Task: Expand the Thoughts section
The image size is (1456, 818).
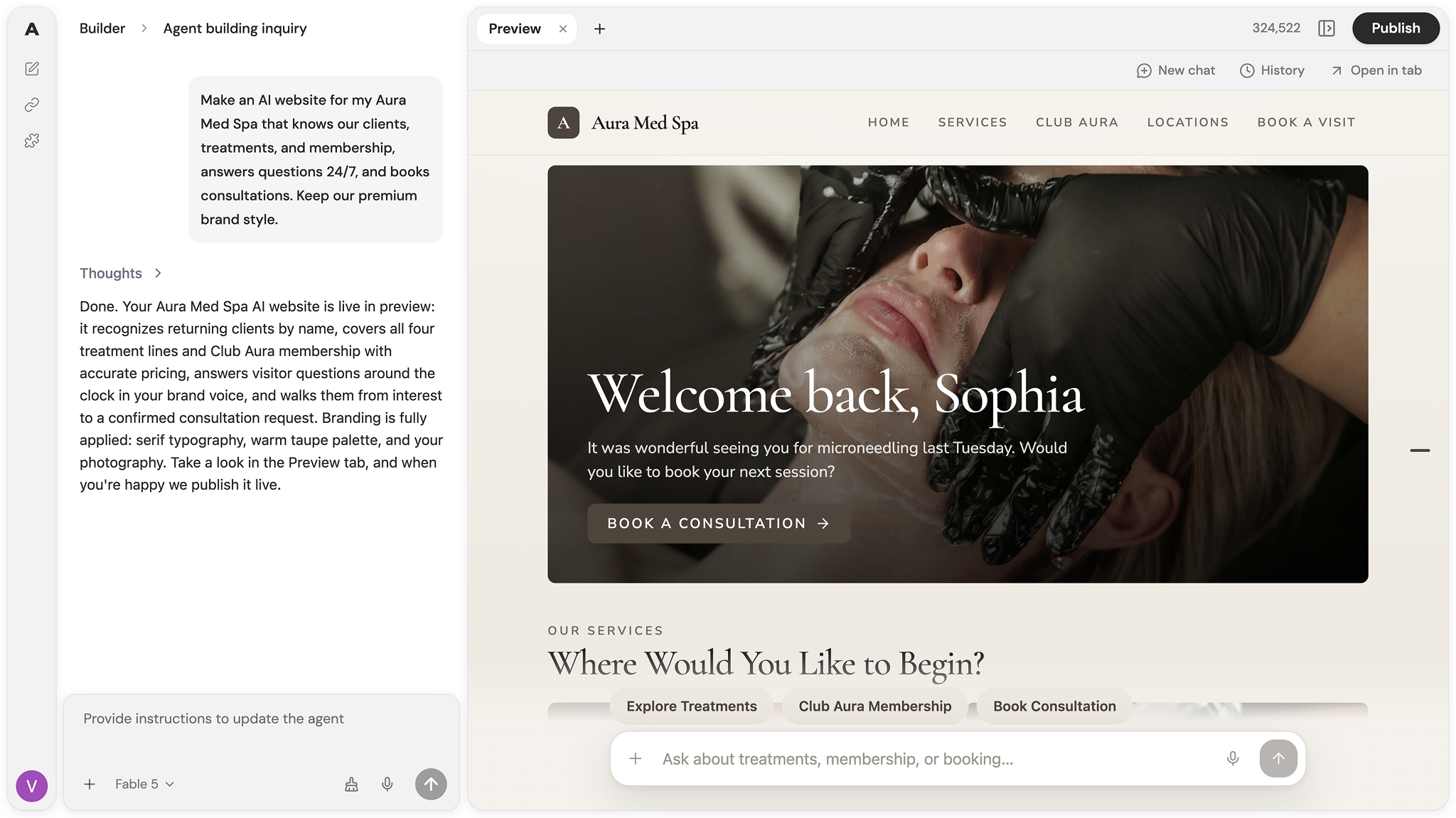Action: tap(121, 273)
